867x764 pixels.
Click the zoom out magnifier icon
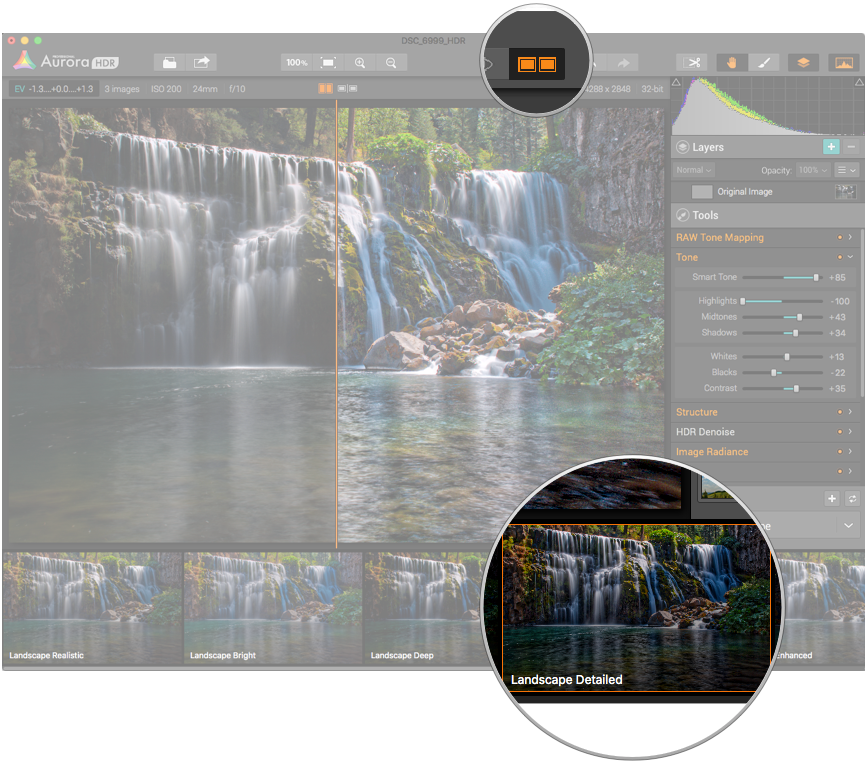(391, 62)
